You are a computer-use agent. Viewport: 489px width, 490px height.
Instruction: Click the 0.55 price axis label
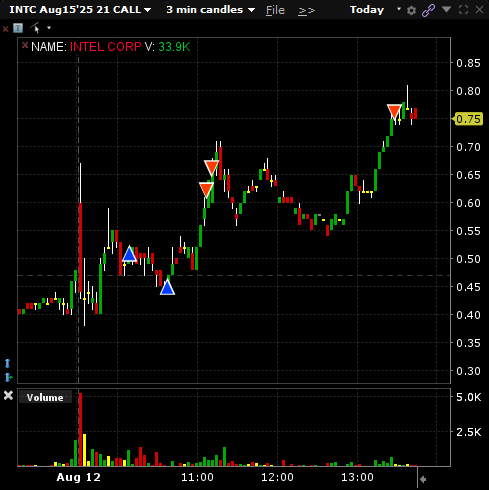pyautogui.click(x=468, y=231)
